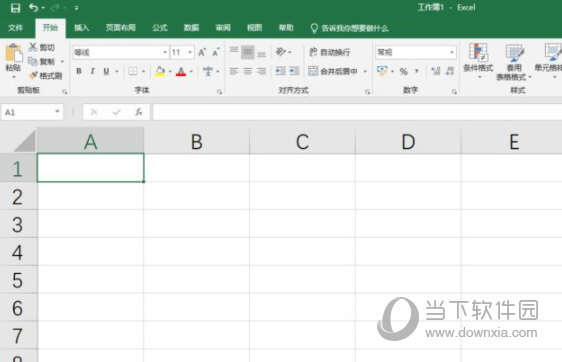Toggle 自动换行 (Wrap Text)
Image resolution: width=562 pixels, height=362 pixels.
(329, 52)
